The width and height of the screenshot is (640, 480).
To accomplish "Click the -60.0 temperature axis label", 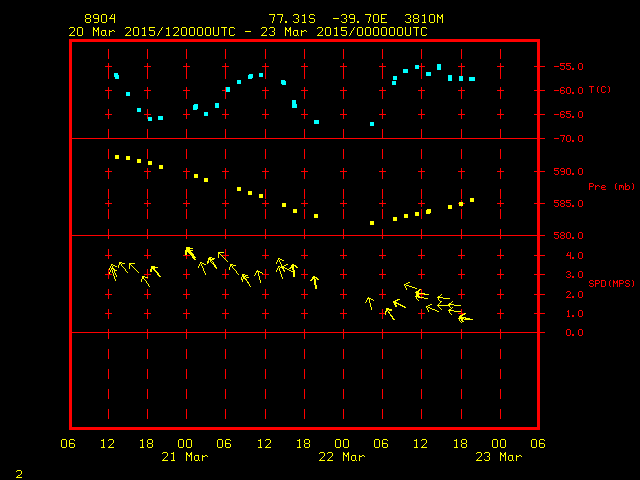I will point(569,91).
